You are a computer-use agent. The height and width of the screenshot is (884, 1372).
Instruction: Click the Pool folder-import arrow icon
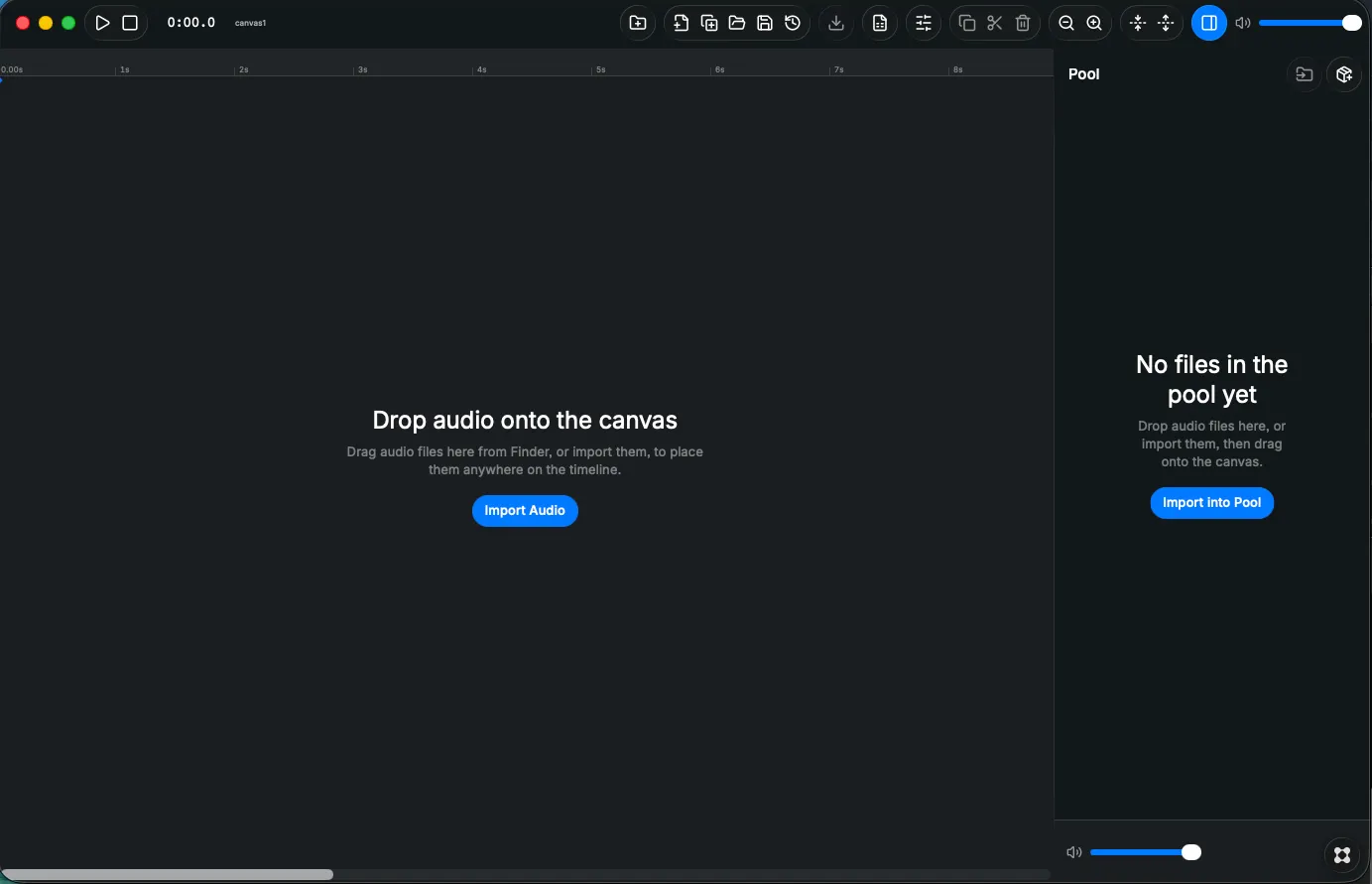[1305, 74]
